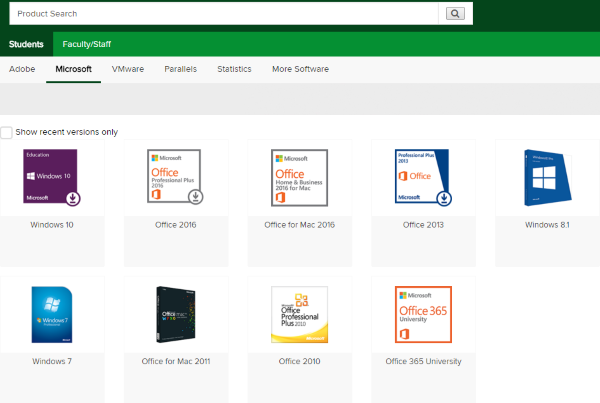
Task: Open Office Home & Business 2016 Mac image
Action: [x=300, y=178]
